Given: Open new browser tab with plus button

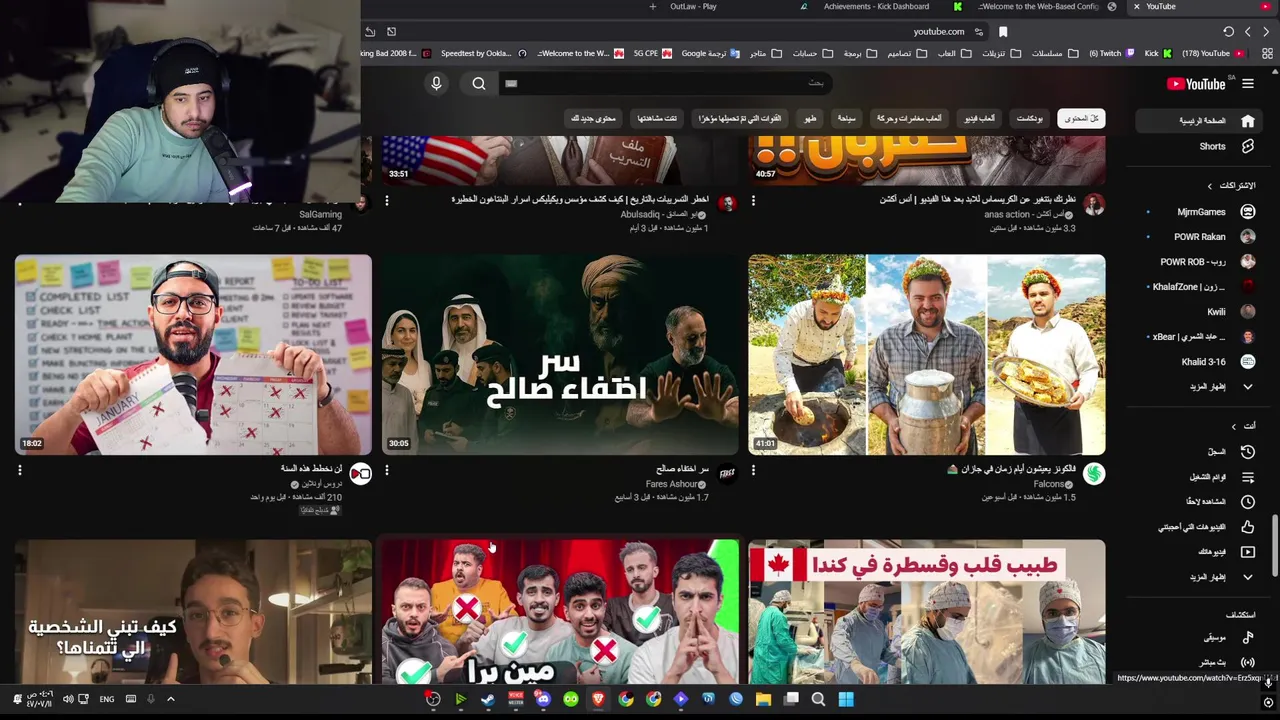Looking at the screenshot, I should pos(652,7).
